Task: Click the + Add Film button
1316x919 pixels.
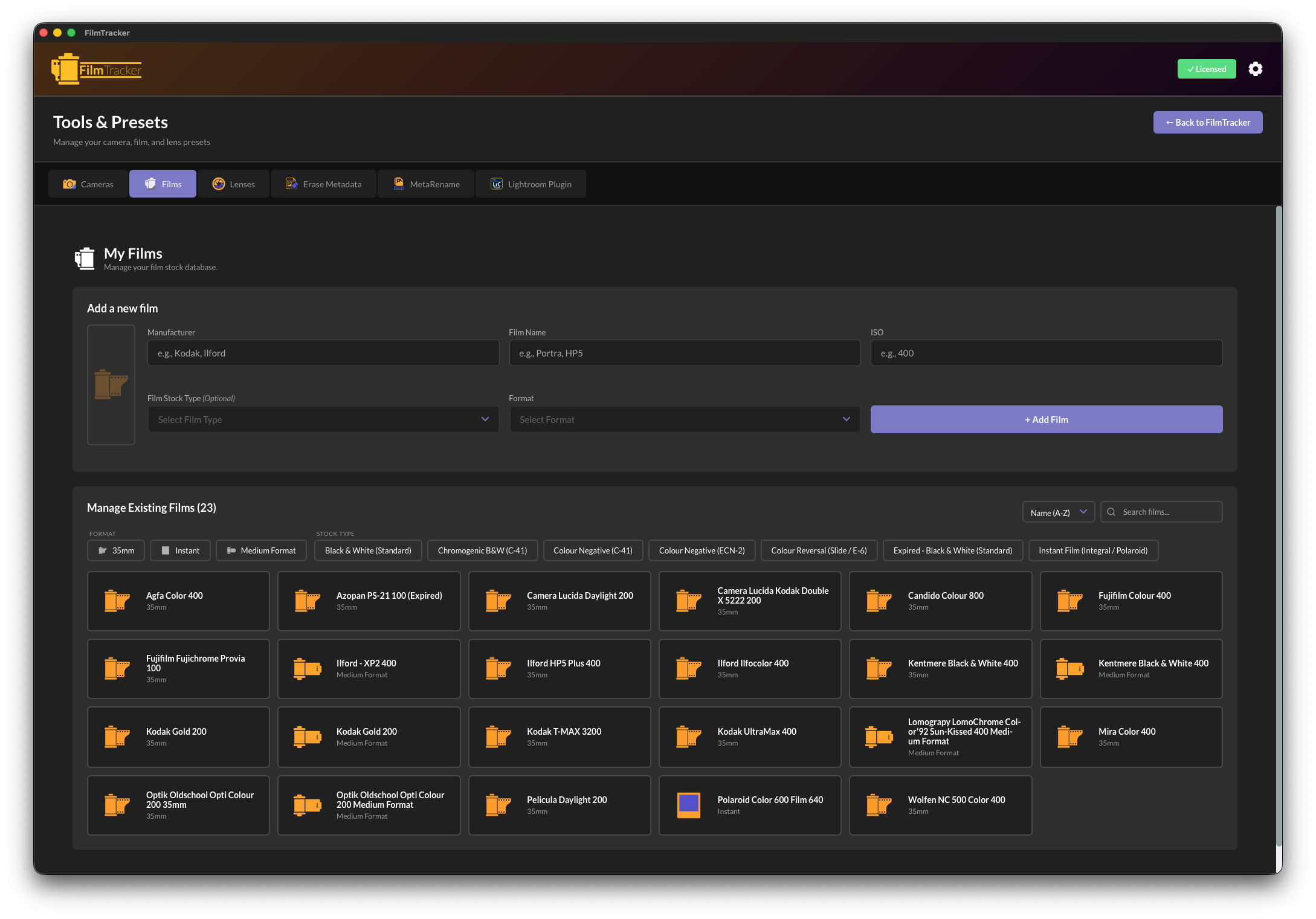Action: tap(1046, 419)
